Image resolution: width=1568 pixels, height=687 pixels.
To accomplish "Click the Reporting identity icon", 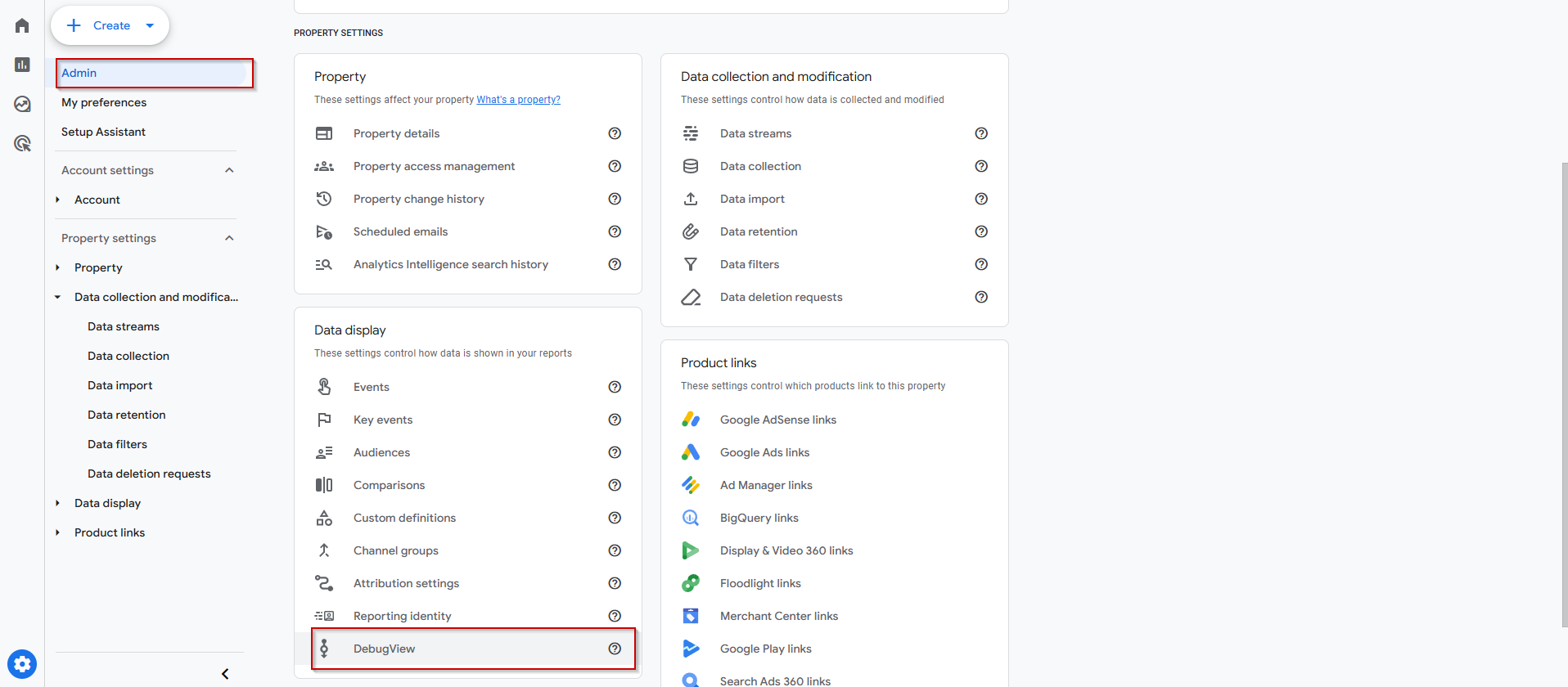I will click(324, 616).
